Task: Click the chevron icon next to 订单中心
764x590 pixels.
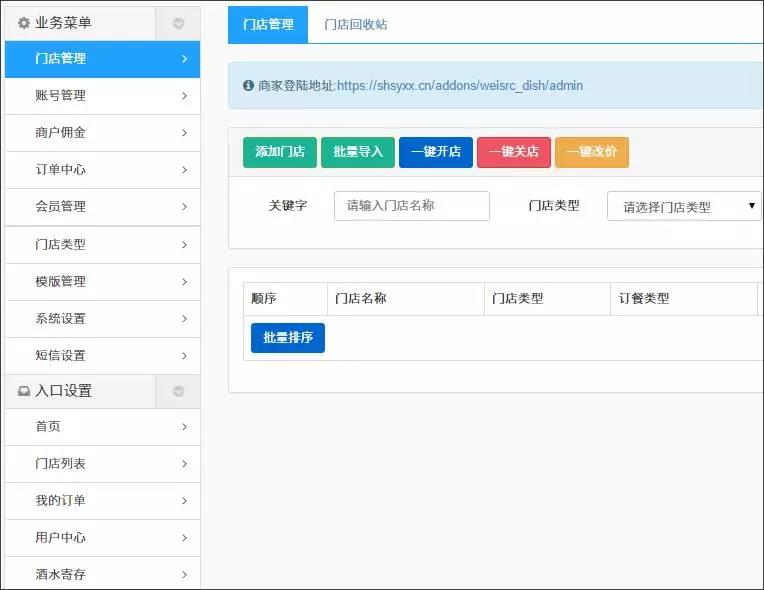Action: click(184, 170)
